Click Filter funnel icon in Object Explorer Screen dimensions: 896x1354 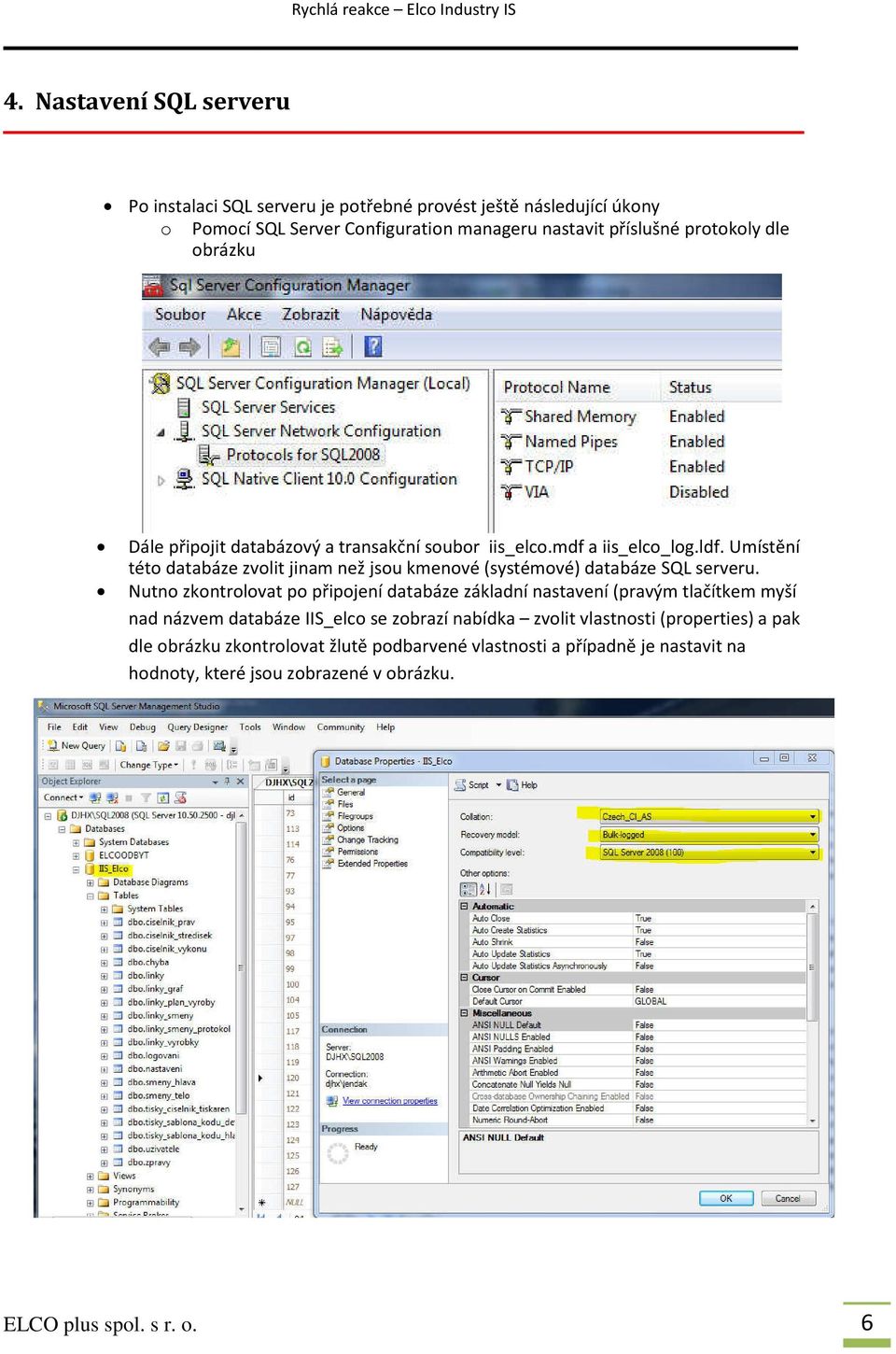[146, 797]
